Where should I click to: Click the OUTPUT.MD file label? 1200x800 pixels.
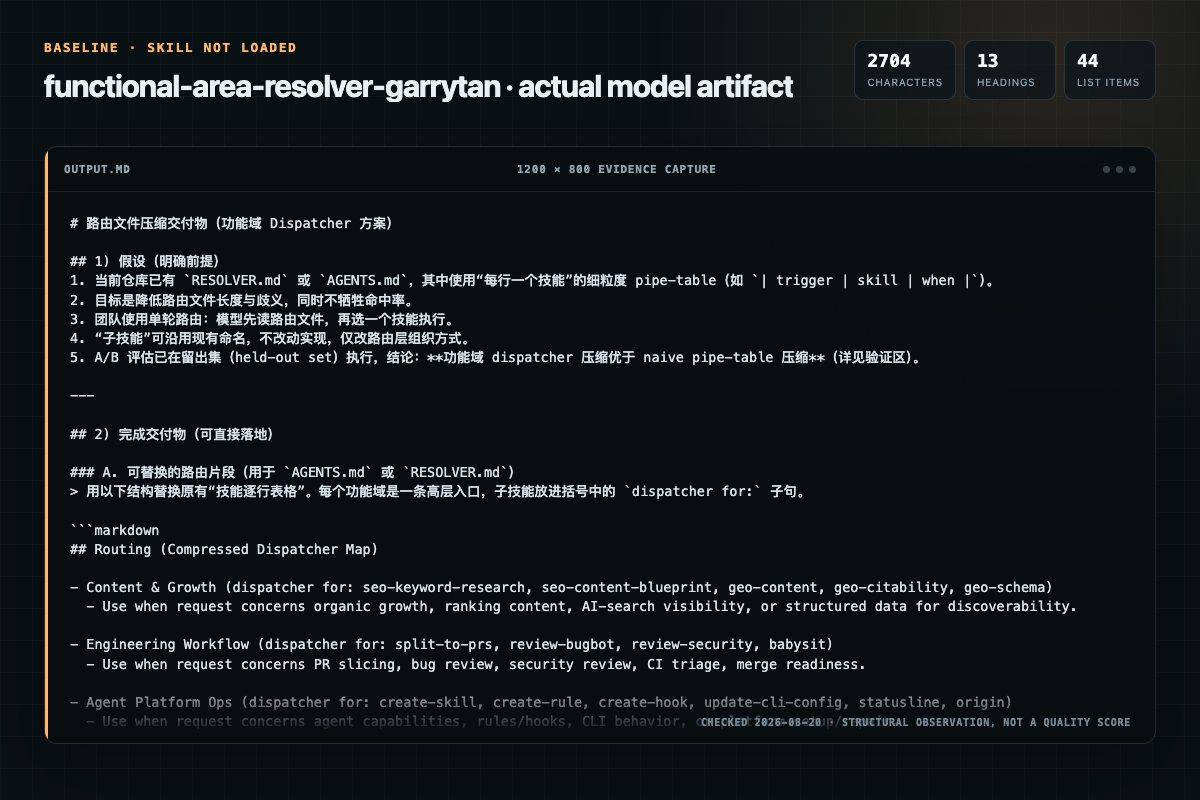97,169
